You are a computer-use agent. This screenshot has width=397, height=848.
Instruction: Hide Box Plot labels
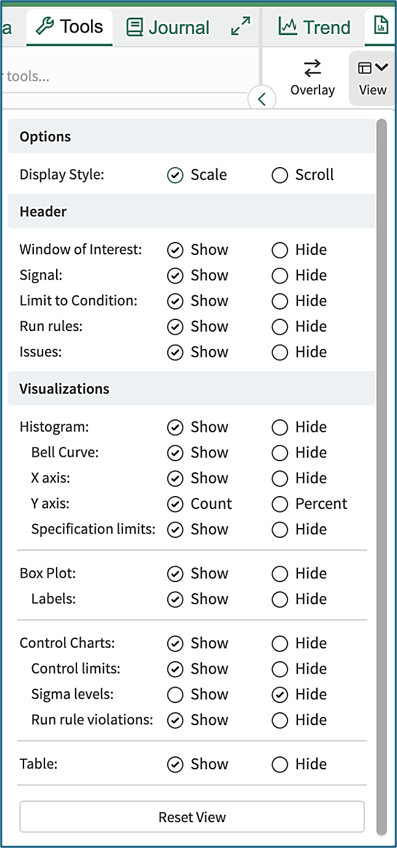tap(299, 599)
